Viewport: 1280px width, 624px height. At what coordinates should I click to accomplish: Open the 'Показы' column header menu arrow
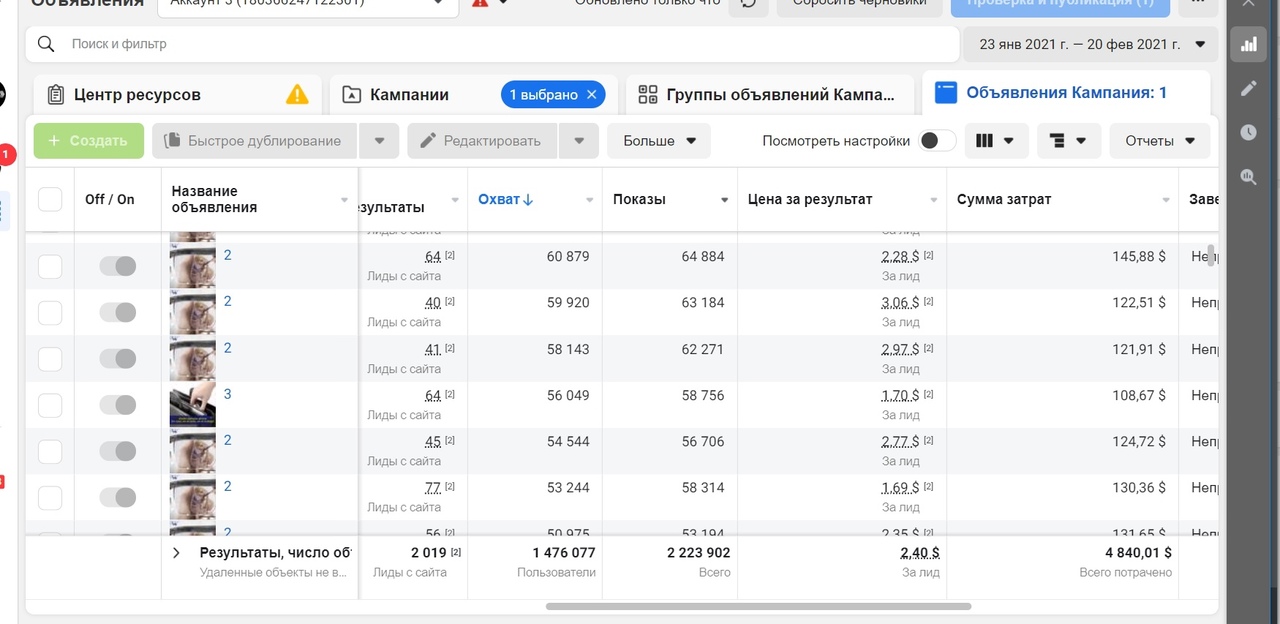(724, 200)
